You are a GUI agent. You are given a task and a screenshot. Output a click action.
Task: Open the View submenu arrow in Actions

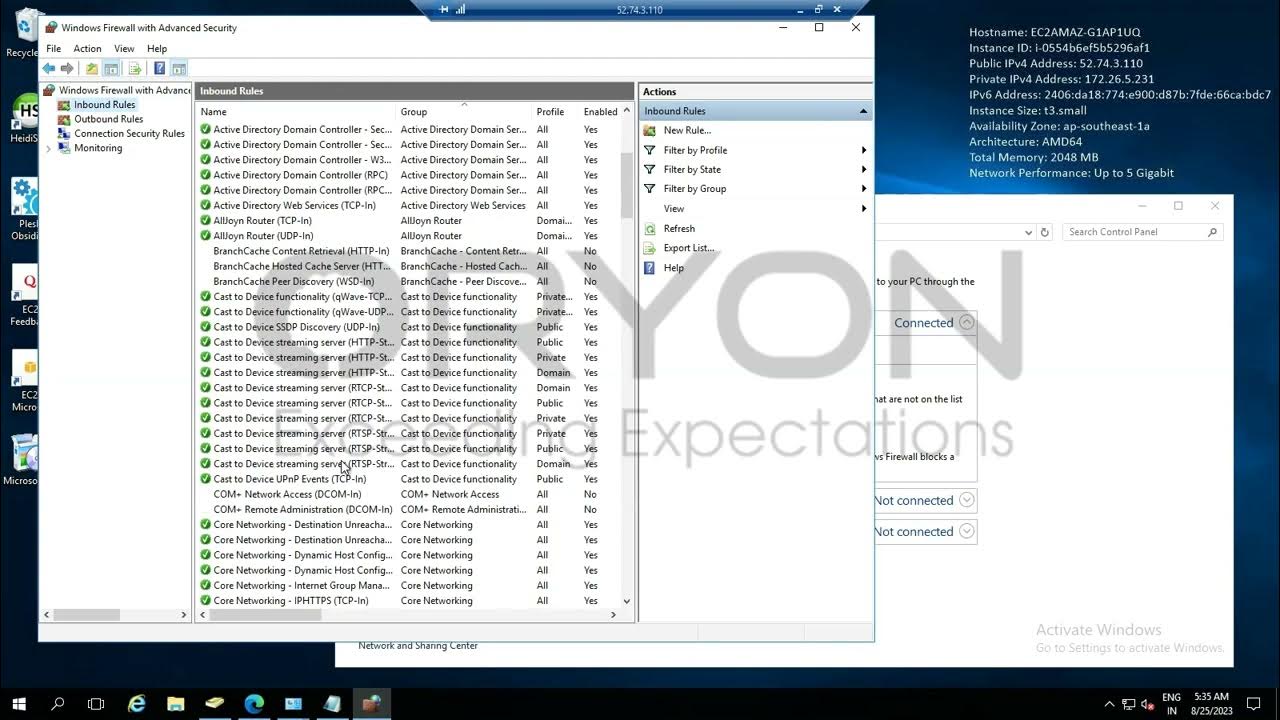click(x=864, y=209)
